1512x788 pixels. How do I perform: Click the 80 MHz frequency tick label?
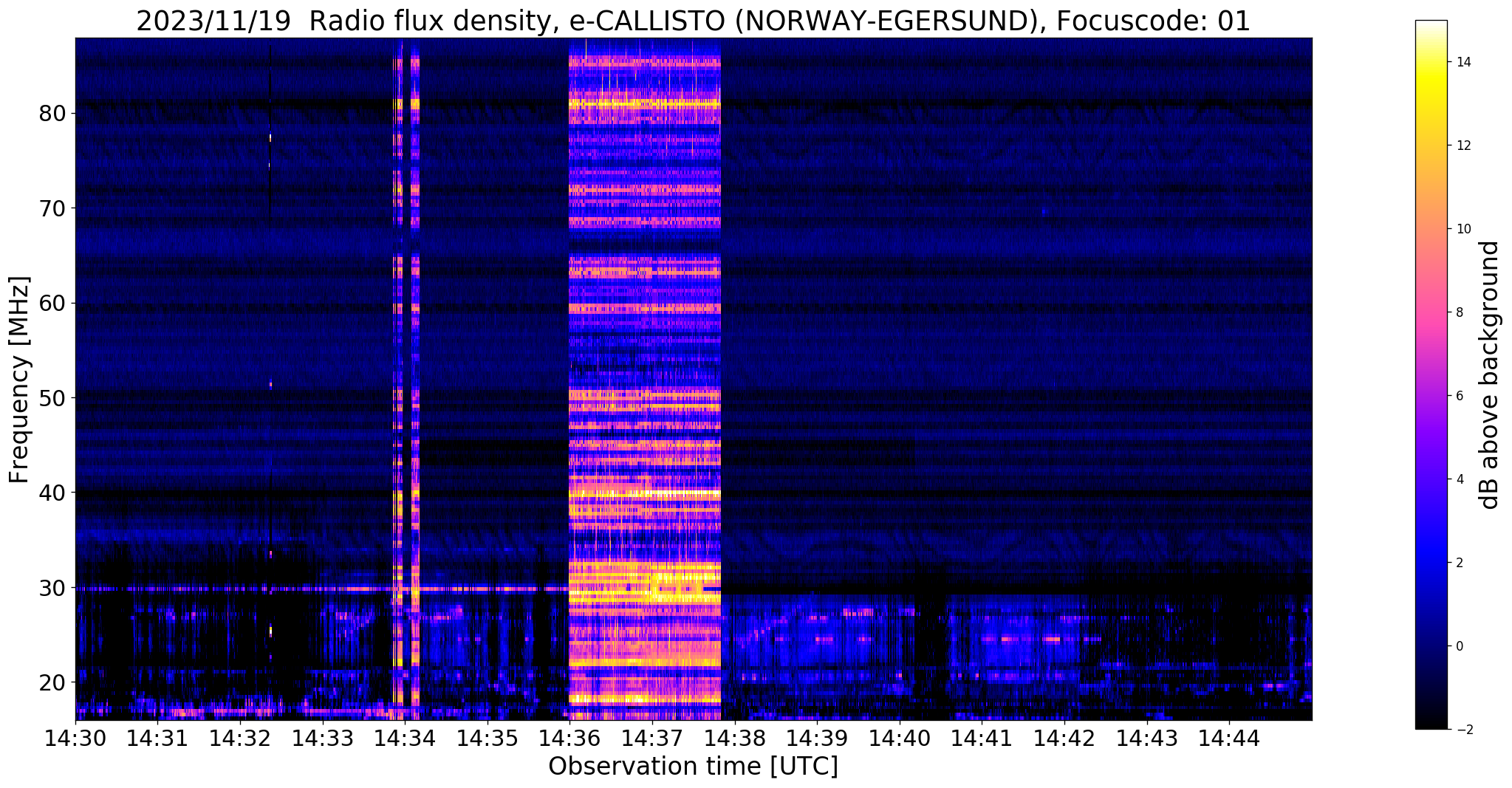[x=52, y=114]
